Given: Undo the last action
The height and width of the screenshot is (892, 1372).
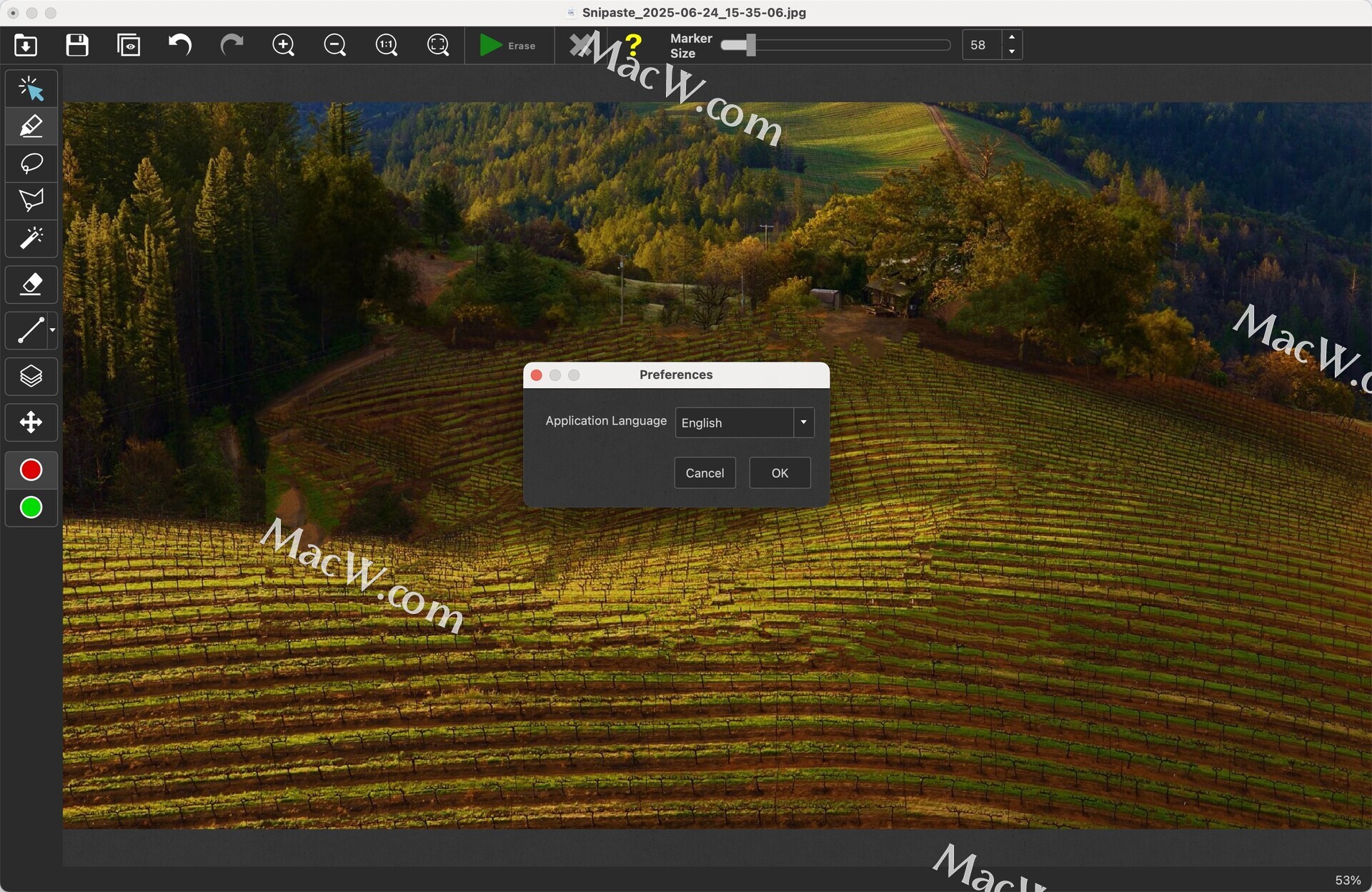Looking at the screenshot, I should point(180,45).
